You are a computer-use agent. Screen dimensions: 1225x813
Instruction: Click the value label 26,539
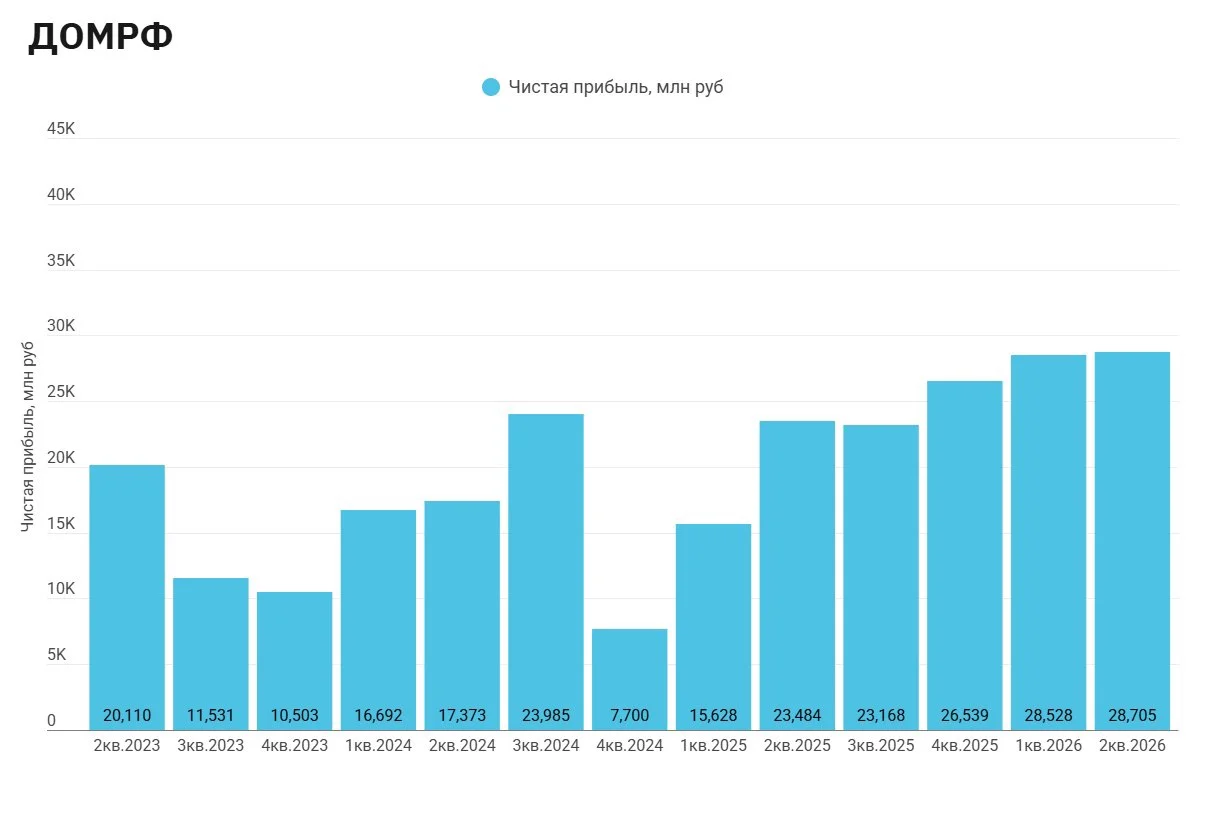(965, 716)
